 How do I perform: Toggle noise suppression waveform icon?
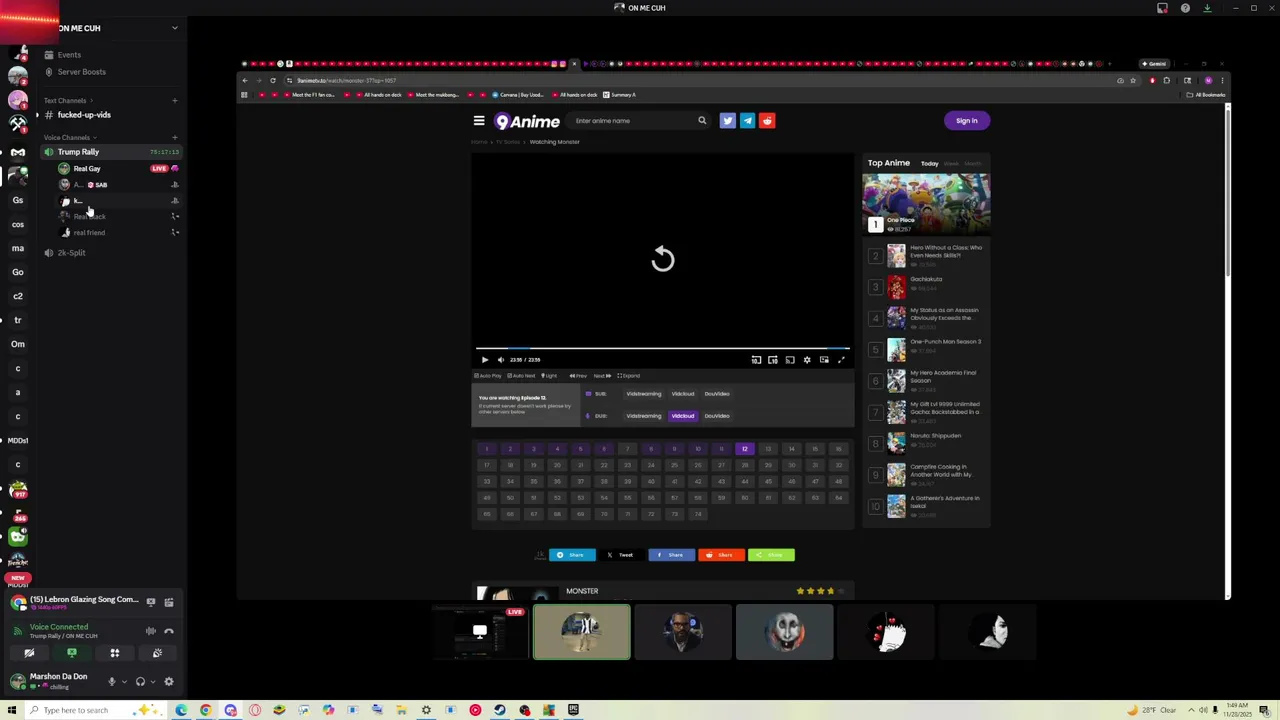point(150,631)
